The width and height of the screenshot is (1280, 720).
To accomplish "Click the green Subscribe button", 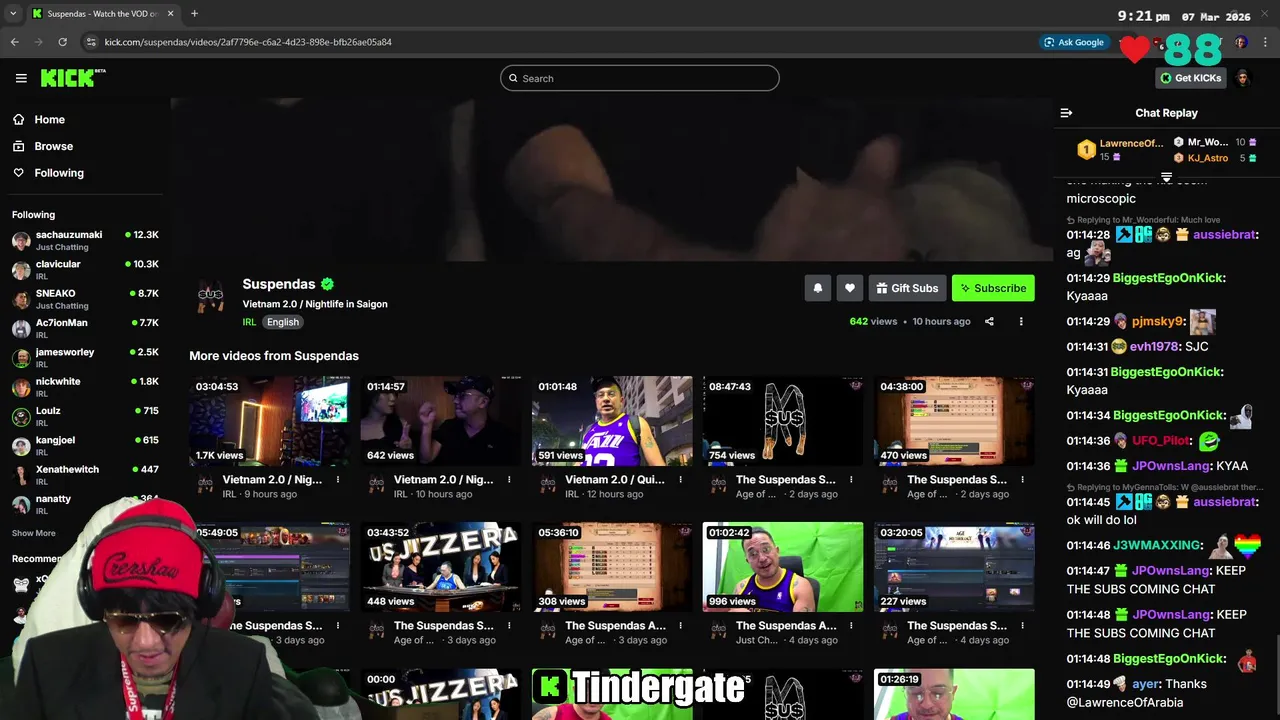I will [x=993, y=288].
